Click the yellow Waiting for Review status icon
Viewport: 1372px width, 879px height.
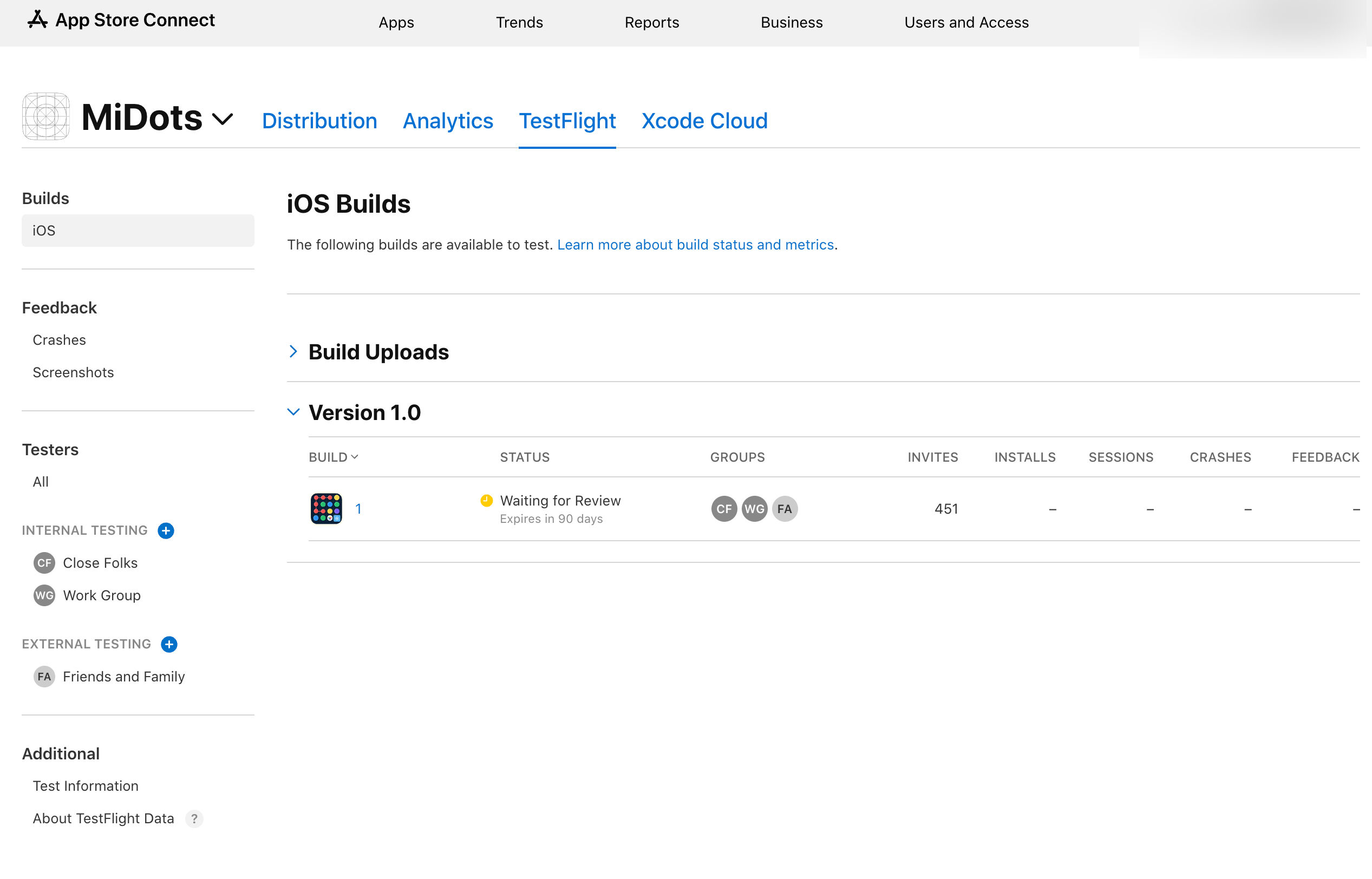coord(486,501)
